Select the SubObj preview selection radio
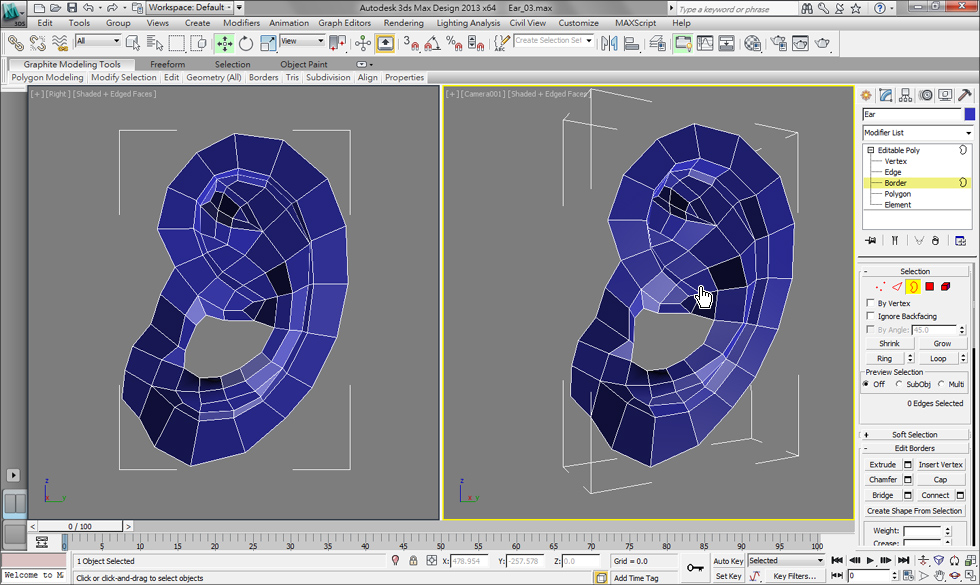Screen dimensions: 980x585 (x=900, y=384)
